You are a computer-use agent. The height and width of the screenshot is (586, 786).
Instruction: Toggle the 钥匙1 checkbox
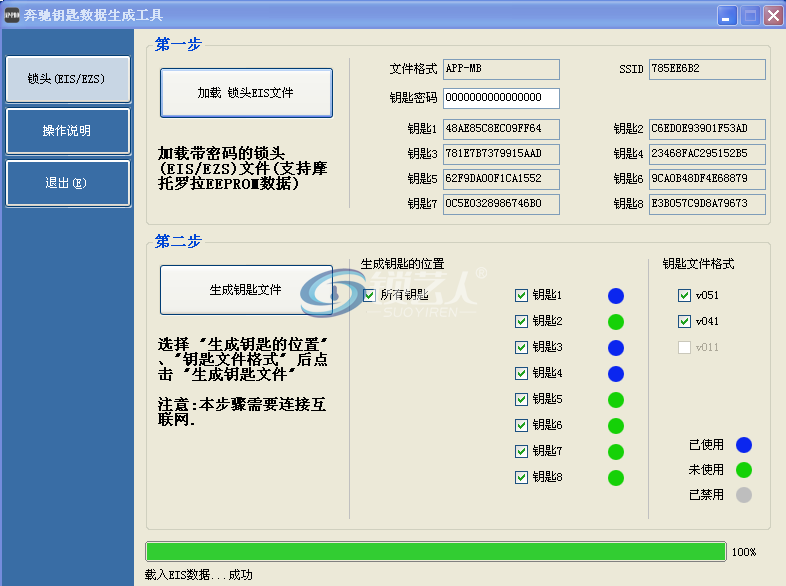pos(521,295)
